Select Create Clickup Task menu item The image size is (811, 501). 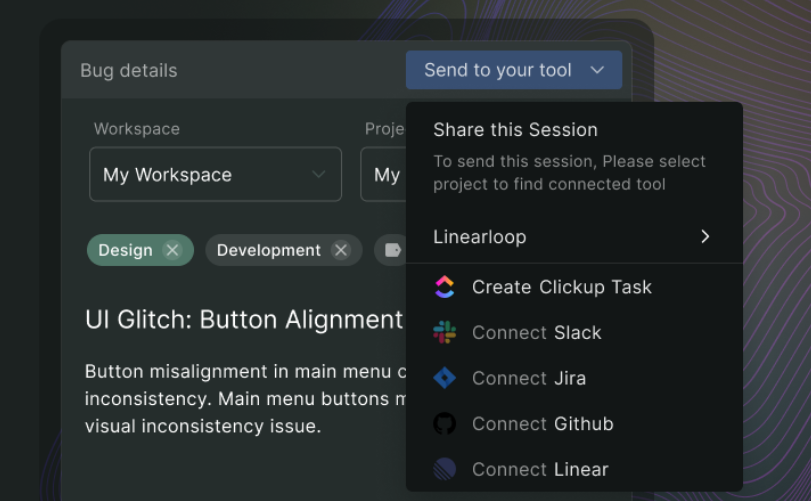coord(561,288)
